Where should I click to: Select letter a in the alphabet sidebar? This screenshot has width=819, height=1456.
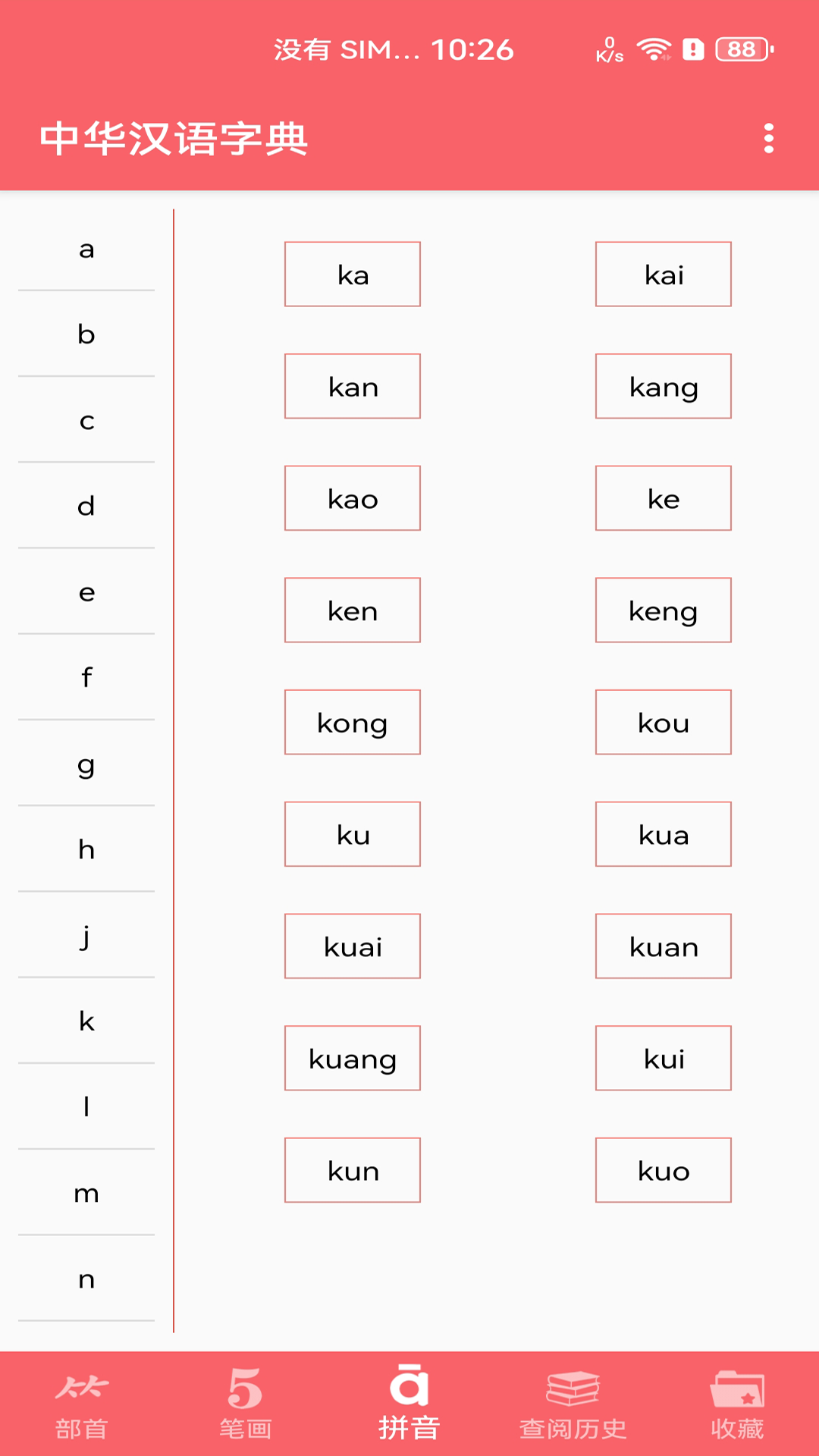[86, 250]
